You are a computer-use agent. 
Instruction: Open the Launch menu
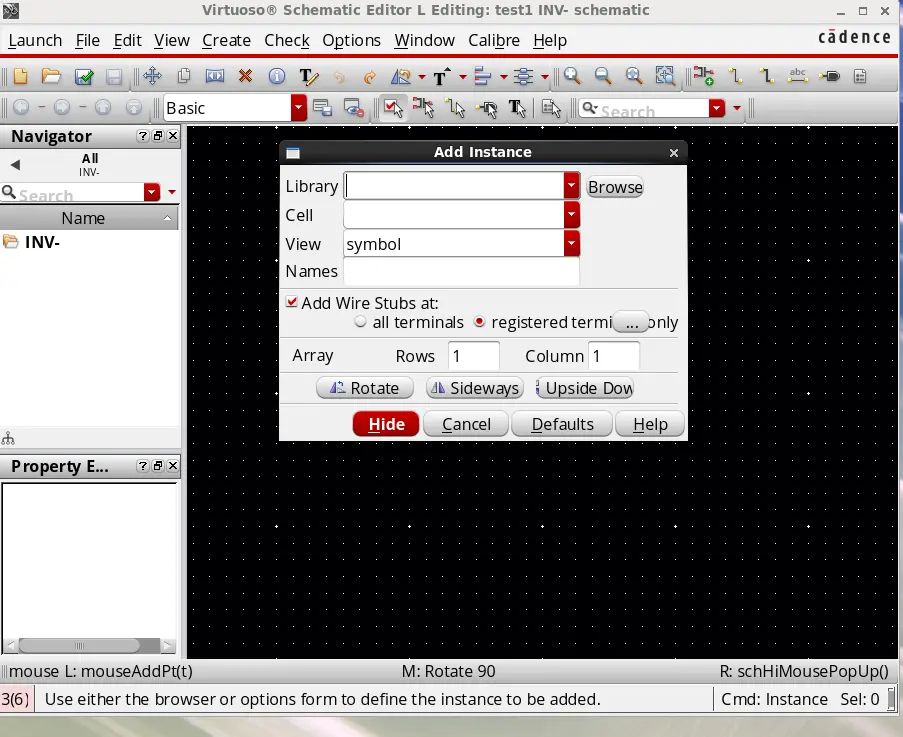pos(35,40)
